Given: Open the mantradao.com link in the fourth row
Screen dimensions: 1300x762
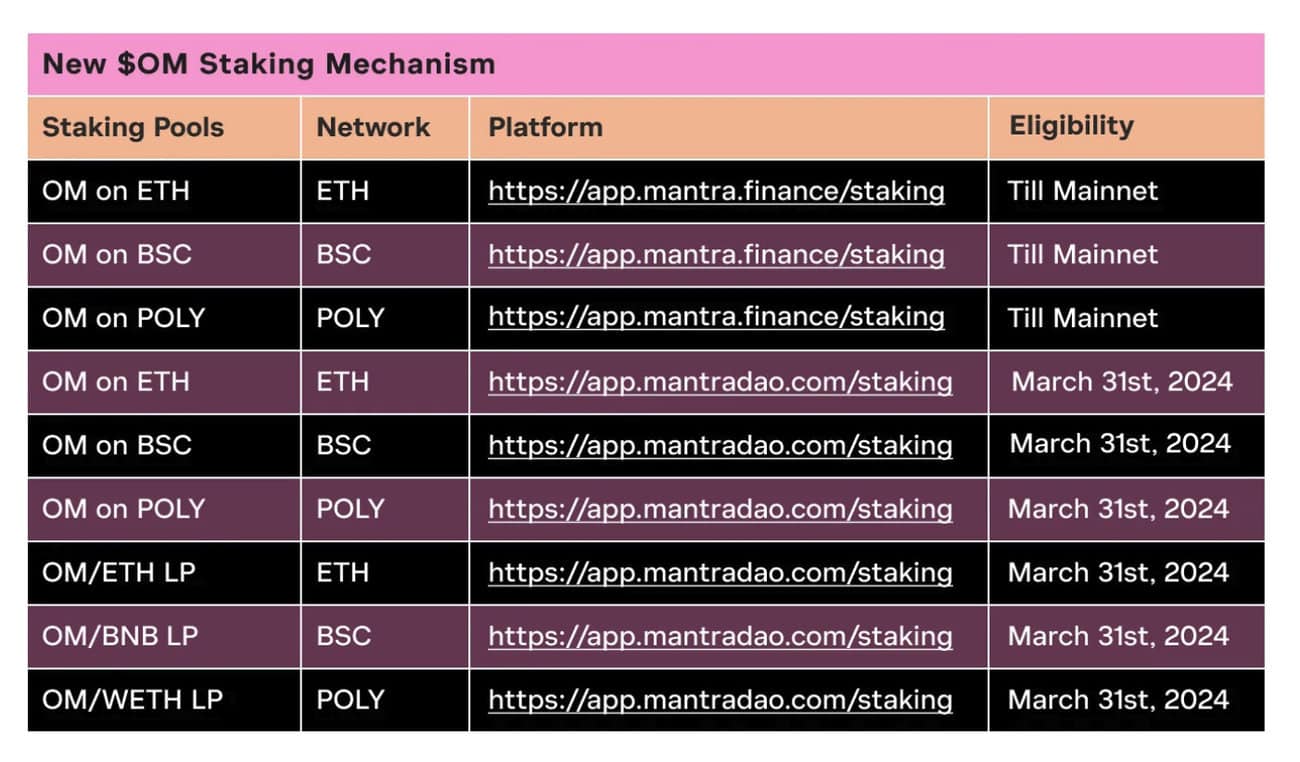Looking at the screenshot, I should [x=720, y=382].
